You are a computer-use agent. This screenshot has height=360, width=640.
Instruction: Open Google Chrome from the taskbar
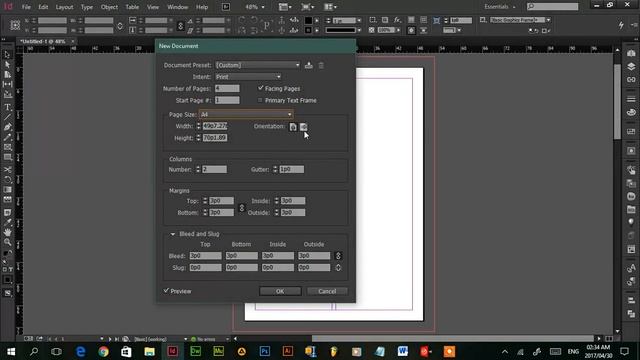pyautogui.click(x=103, y=351)
